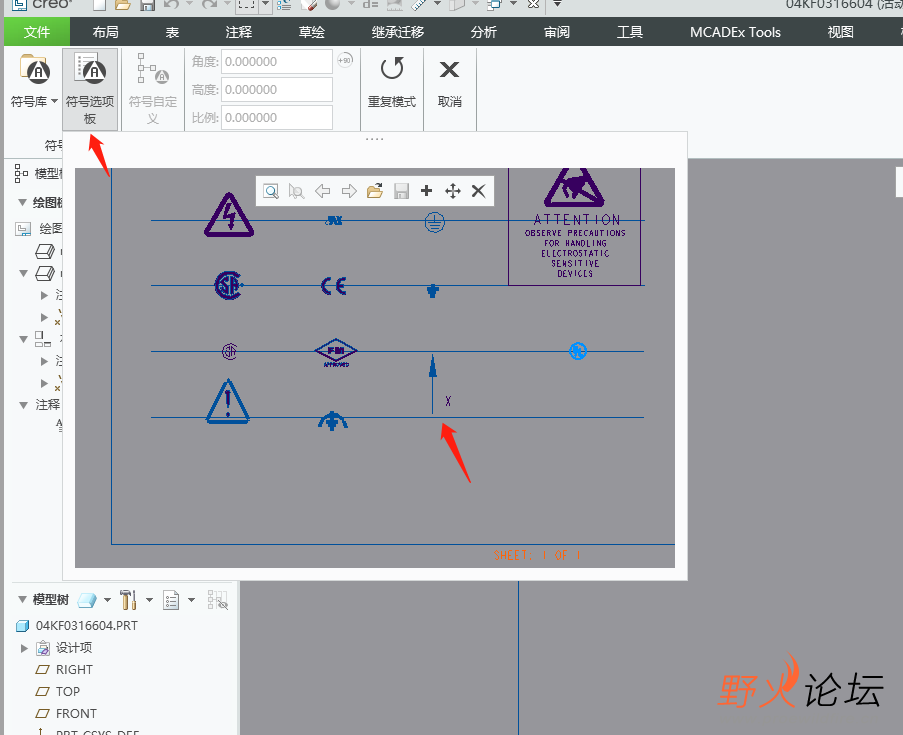Select the FRONT datum plane
The width and height of the screenshot is (903, 735).
coord(76,713)
